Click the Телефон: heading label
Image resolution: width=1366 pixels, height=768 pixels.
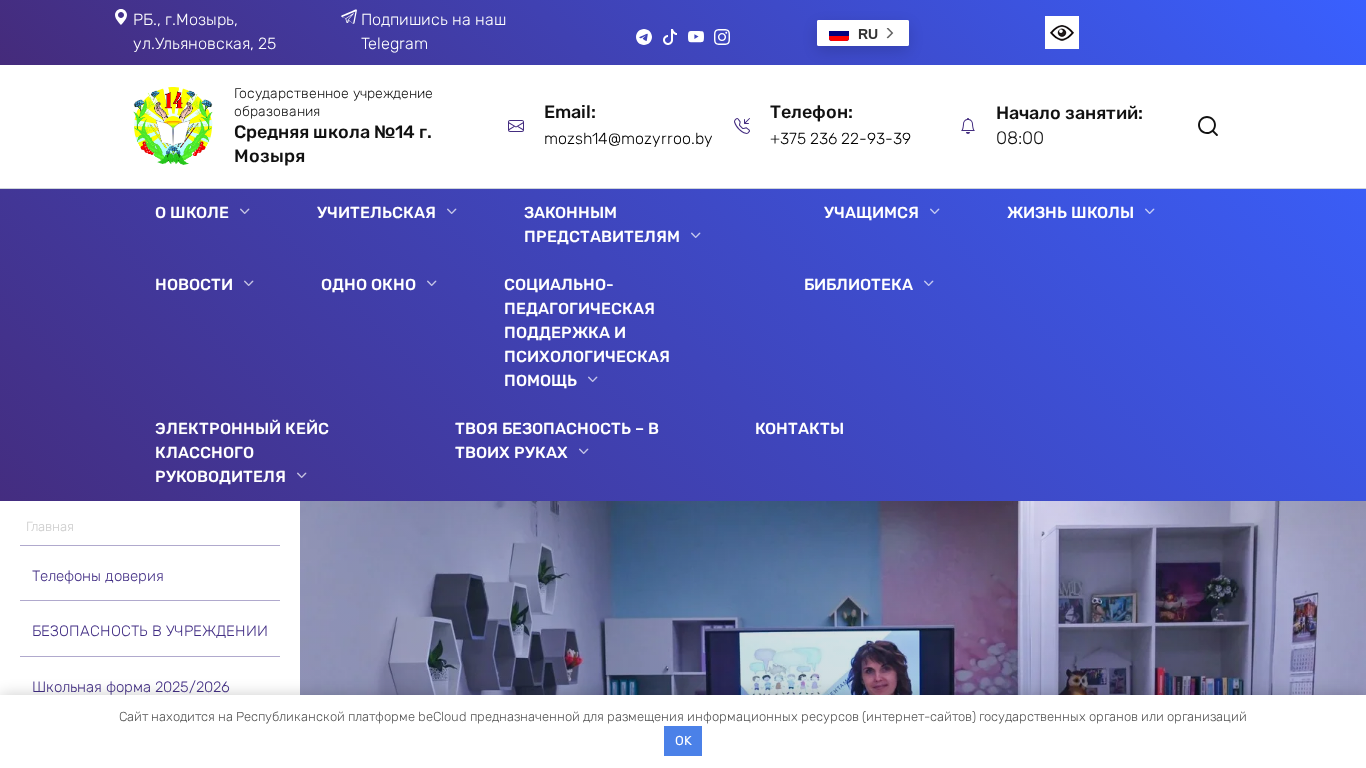click(x=811, y=112)
